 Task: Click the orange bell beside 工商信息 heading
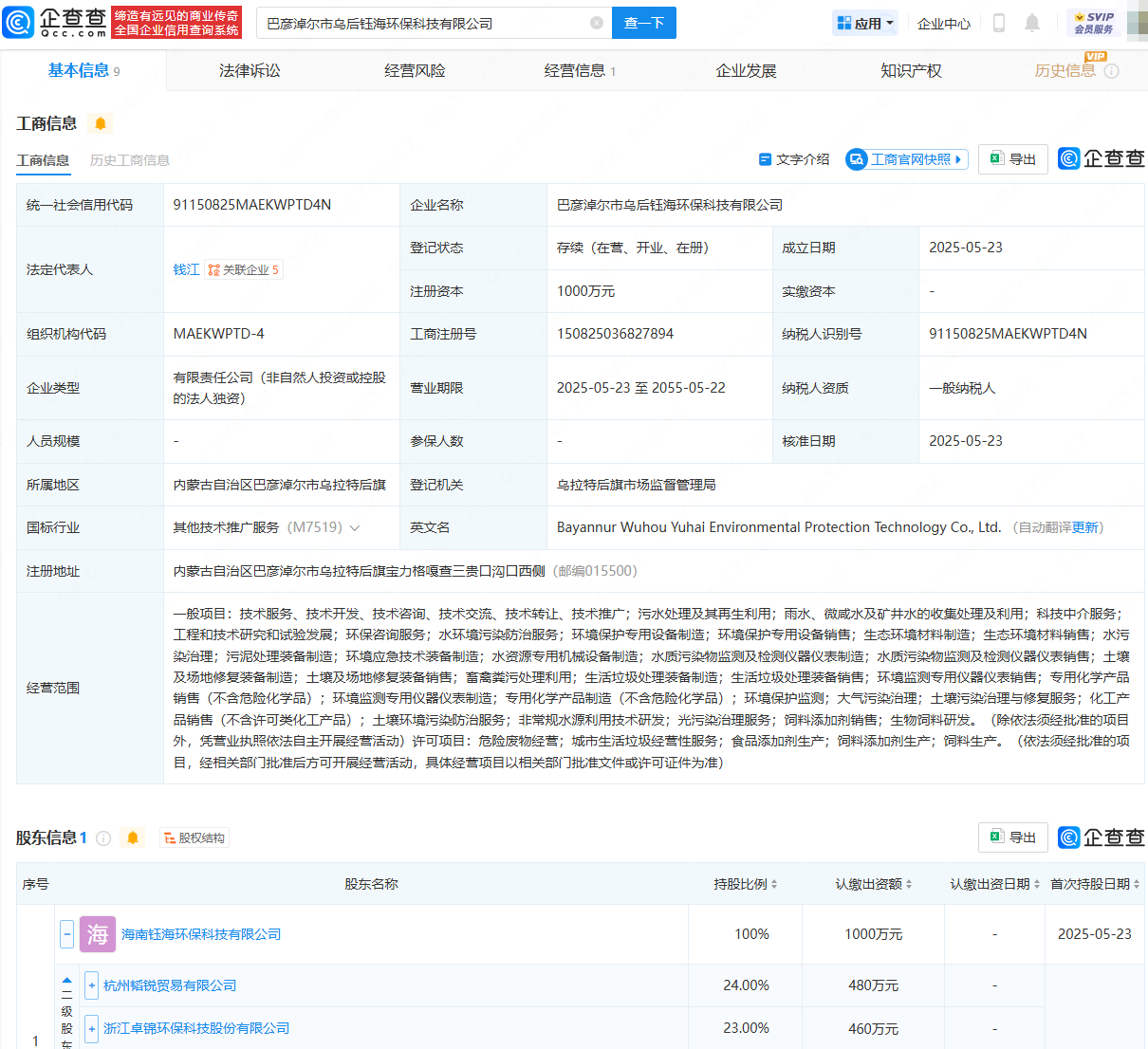tap(101, 123)
